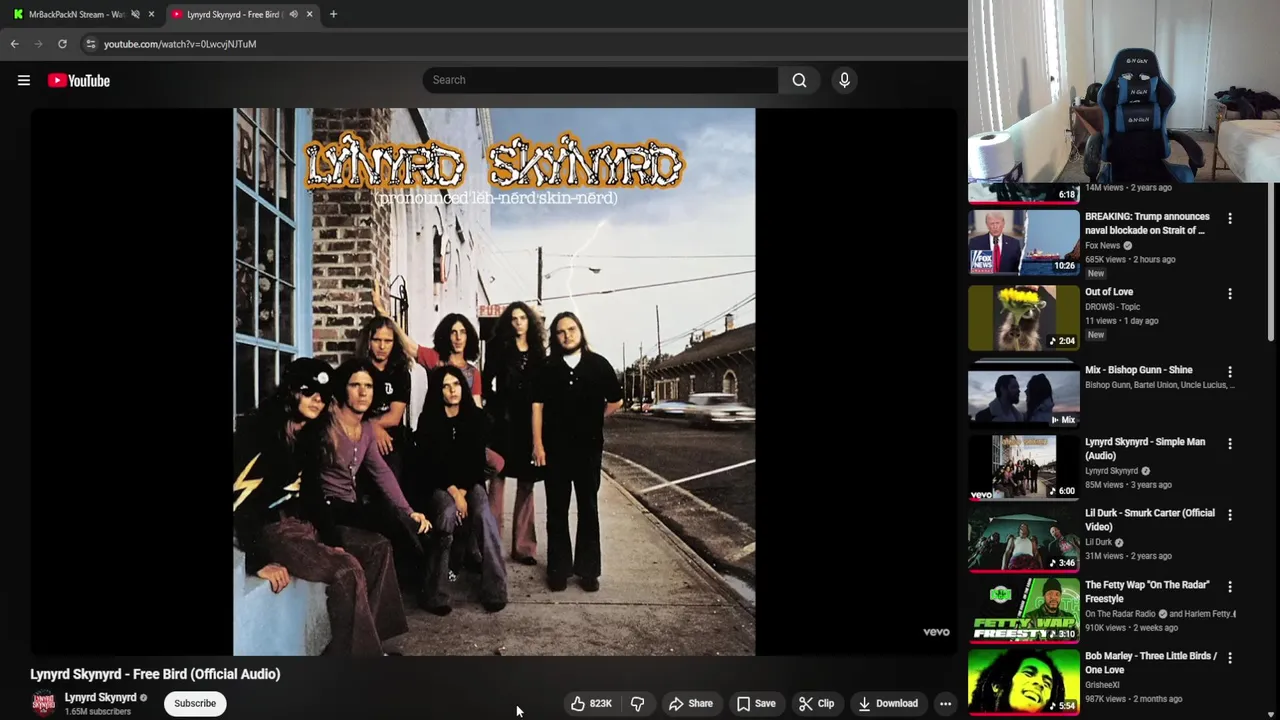Open Bob Marley Three Little Birds thumbnail
This screenshot has height=720, width=1280.
tap(1024, 682)
